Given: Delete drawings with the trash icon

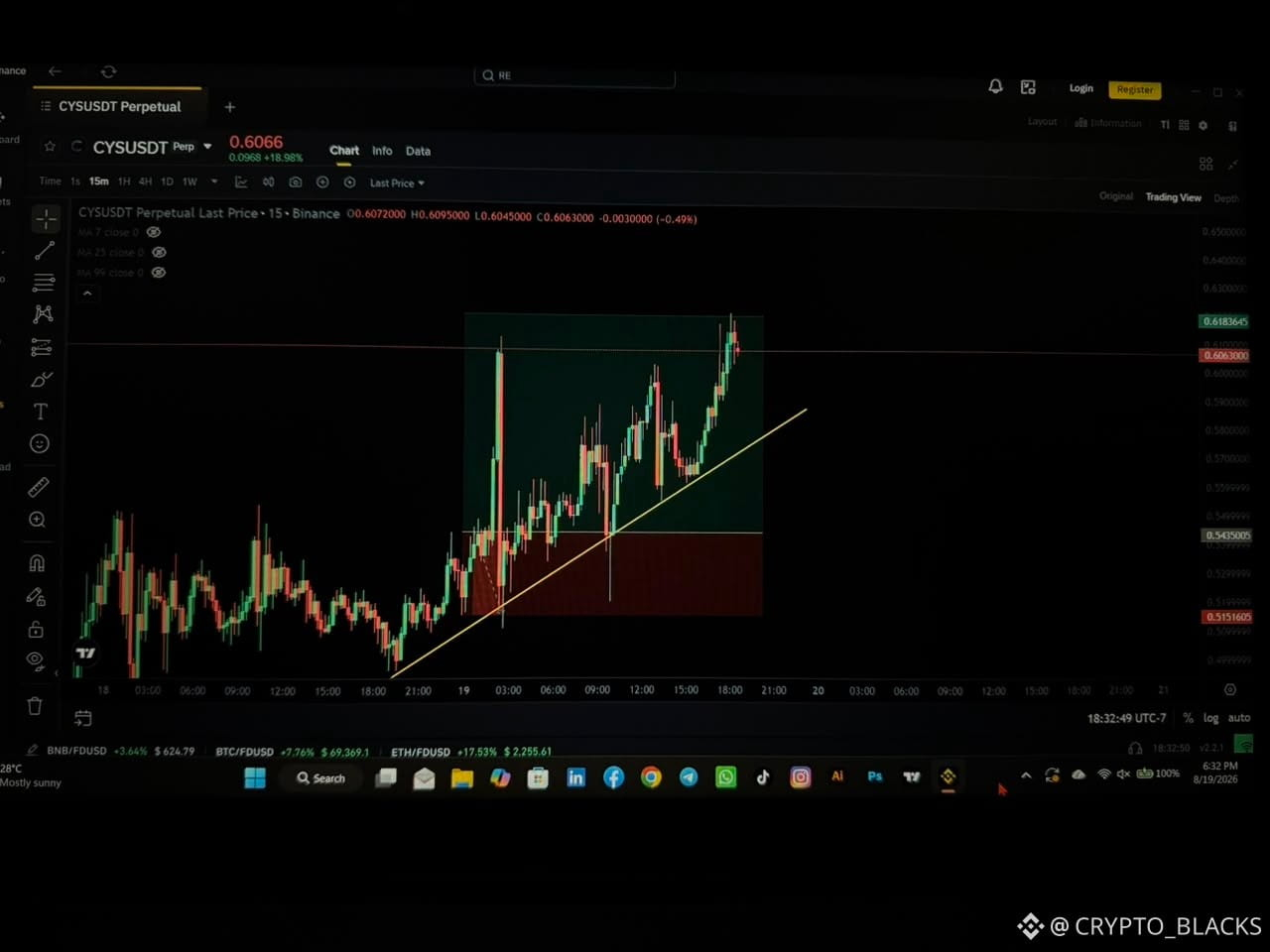Looking at the screenshot, I should click(35, 706).
